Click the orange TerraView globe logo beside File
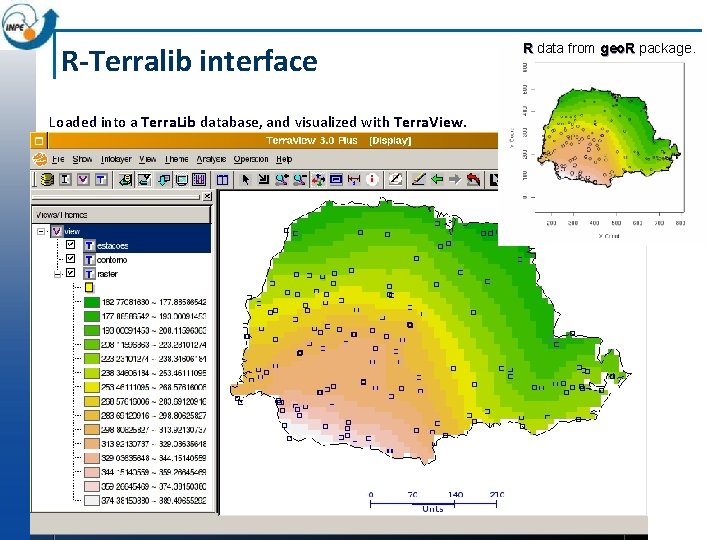This screenshot has width=720, height=540. pyautogui.click(x=40, y=159)
